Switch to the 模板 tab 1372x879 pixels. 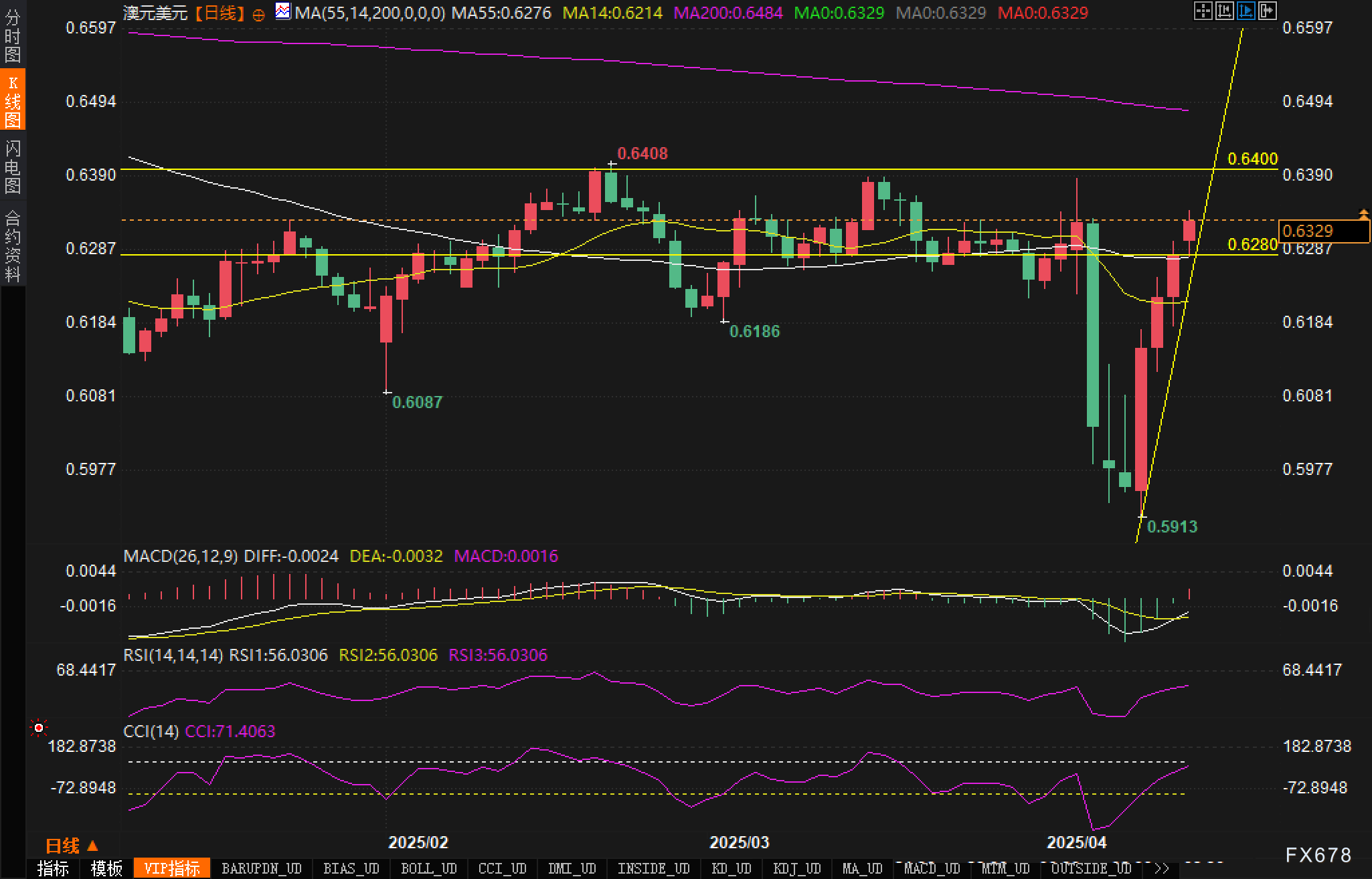(106, 868)
